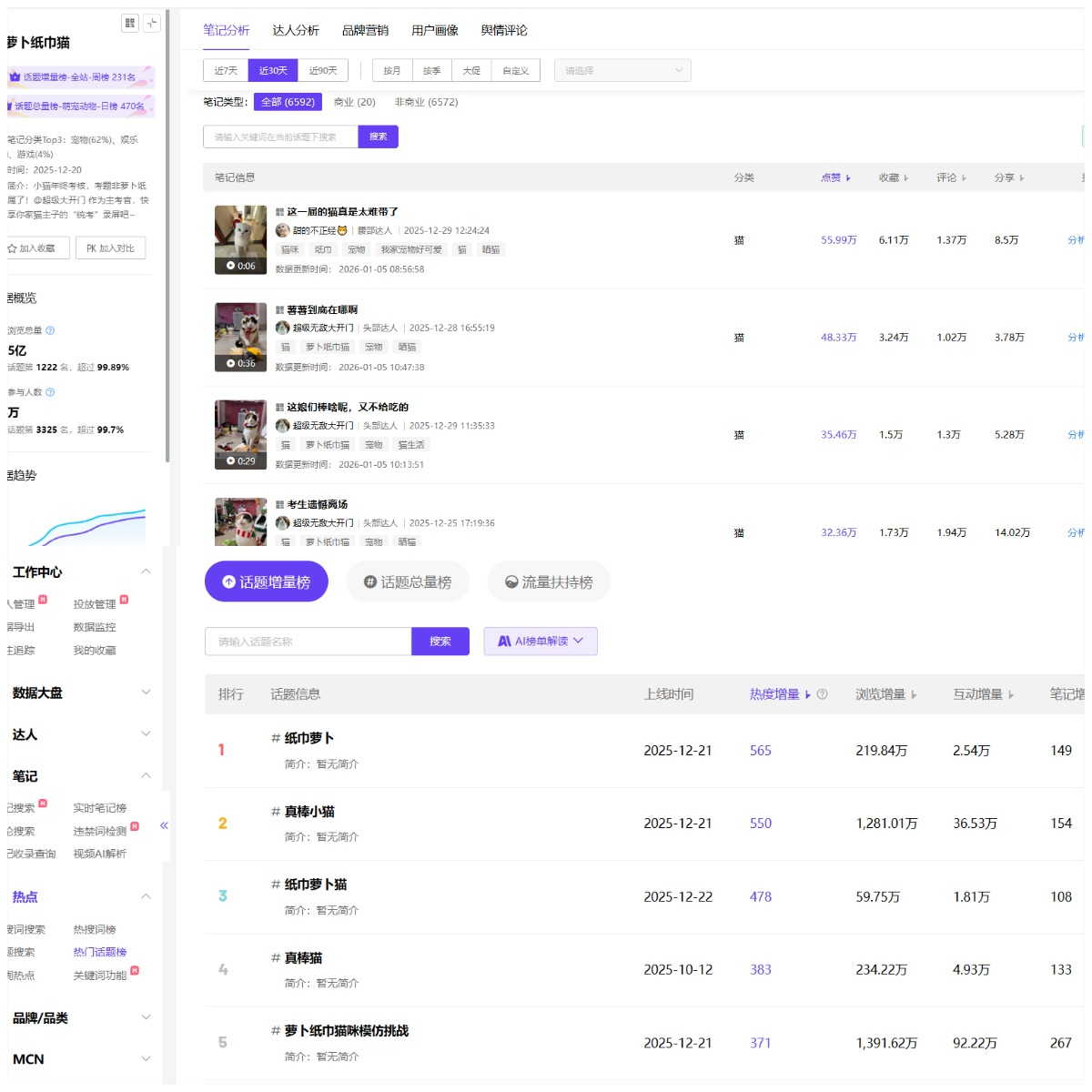Sort topics by 浏览增量 arrow icon
1092x1092 pixels.
tap(914, 694)
